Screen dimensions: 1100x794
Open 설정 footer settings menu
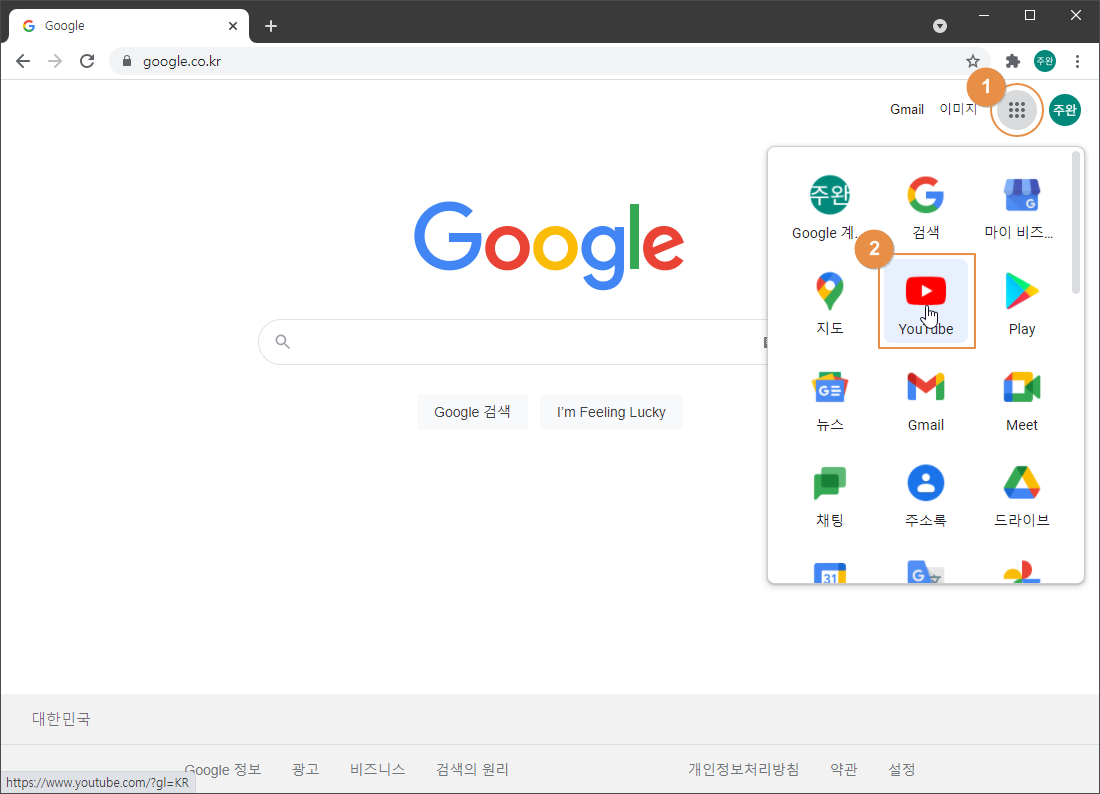pyautogui.click(x=901, y=769)
